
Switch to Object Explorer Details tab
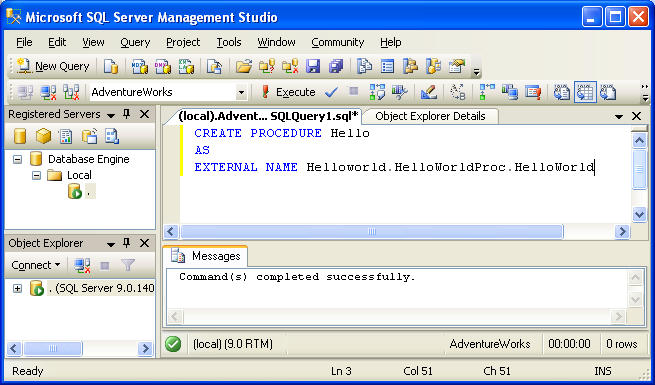(430, 116)
